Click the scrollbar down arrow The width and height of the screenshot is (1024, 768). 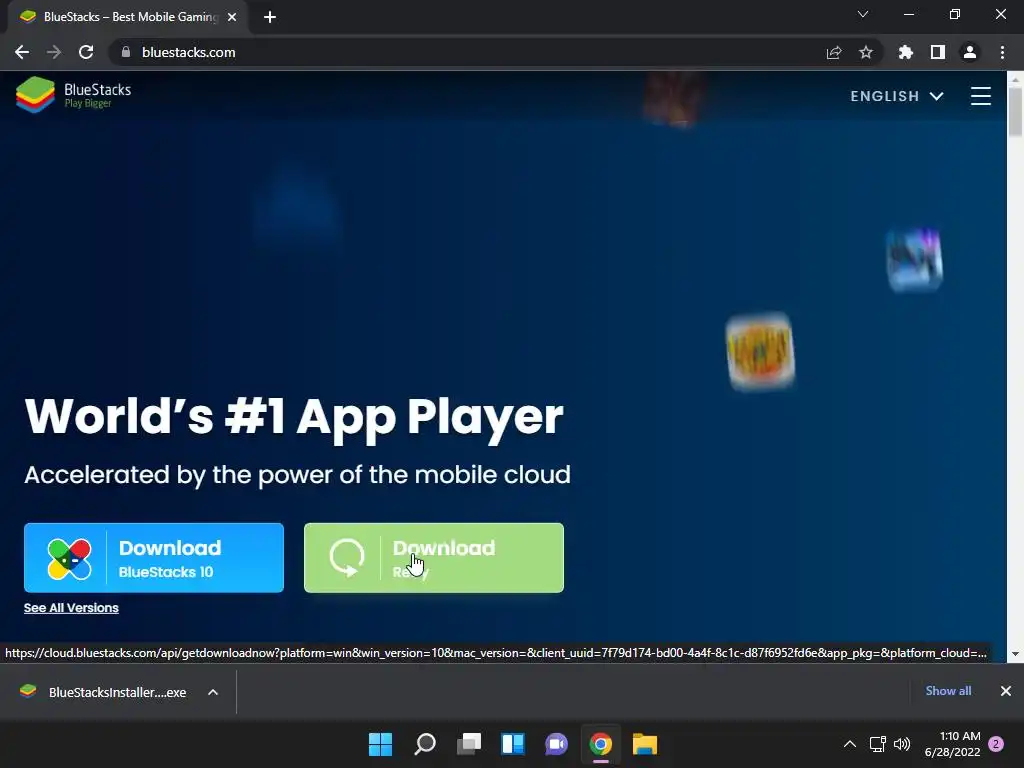pyautogui.click(x=1015, y=654)
